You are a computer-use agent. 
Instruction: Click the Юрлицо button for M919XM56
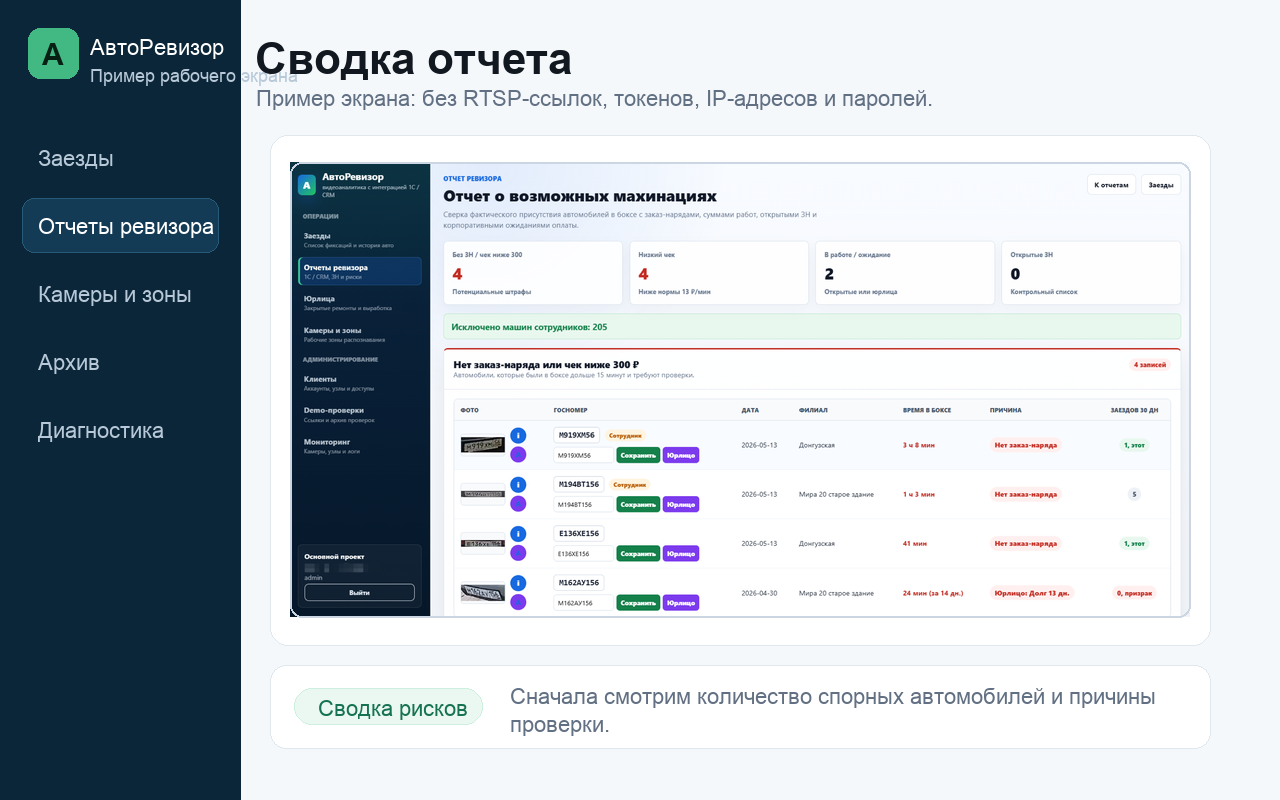point(681,455)
